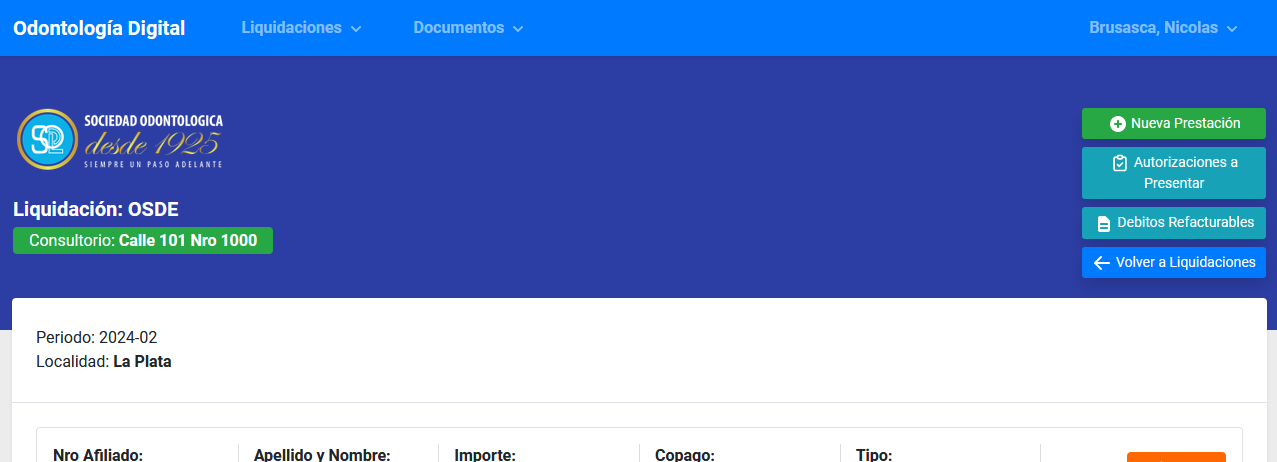Click the Sociedad Odontologica logo
The width and height of the screenshot is (1277, 462).
pyautogui.click(x=120, y=138)
